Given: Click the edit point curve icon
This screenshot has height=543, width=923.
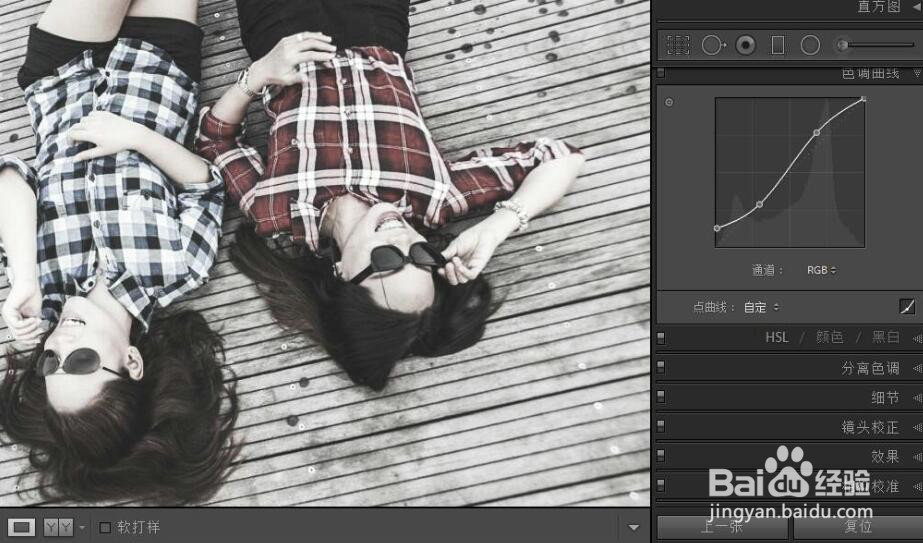Looking at the screenshot, I should (x=907, y=306).
